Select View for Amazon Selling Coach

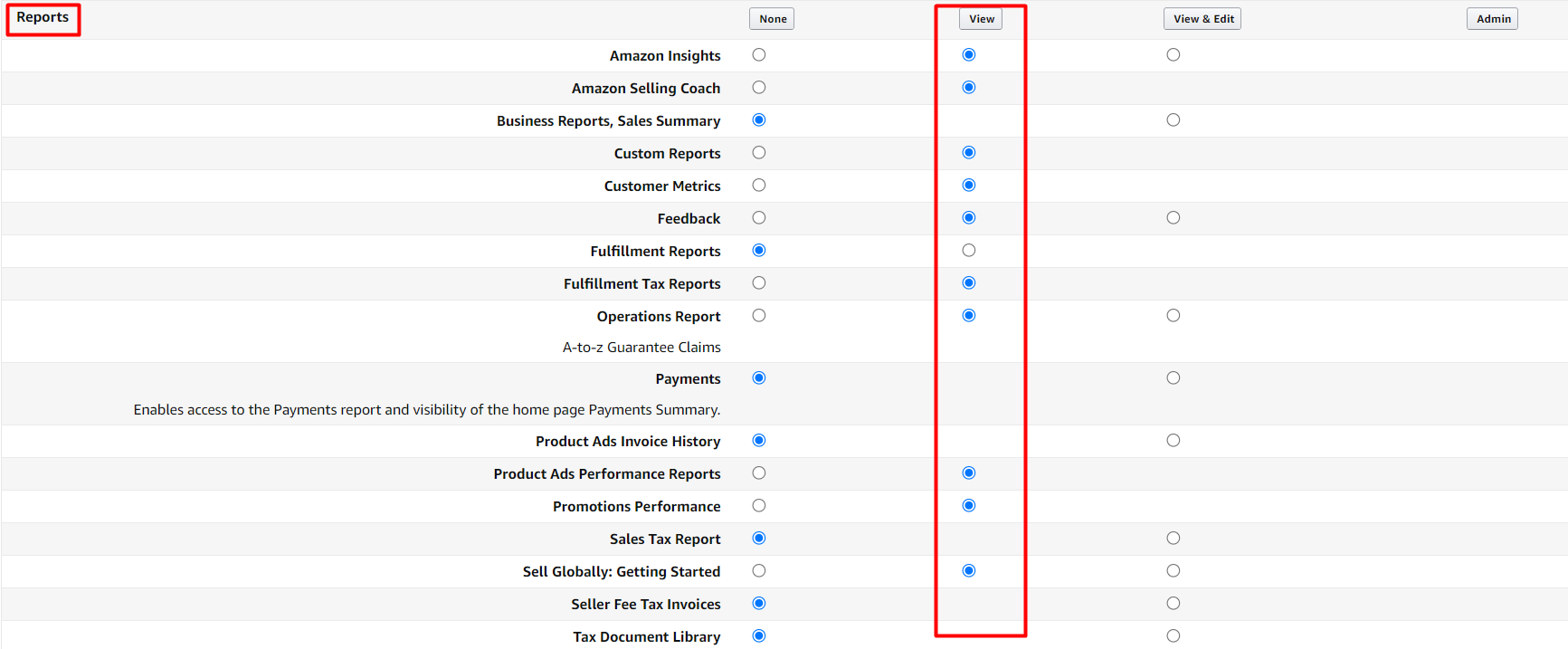point(969,88)
